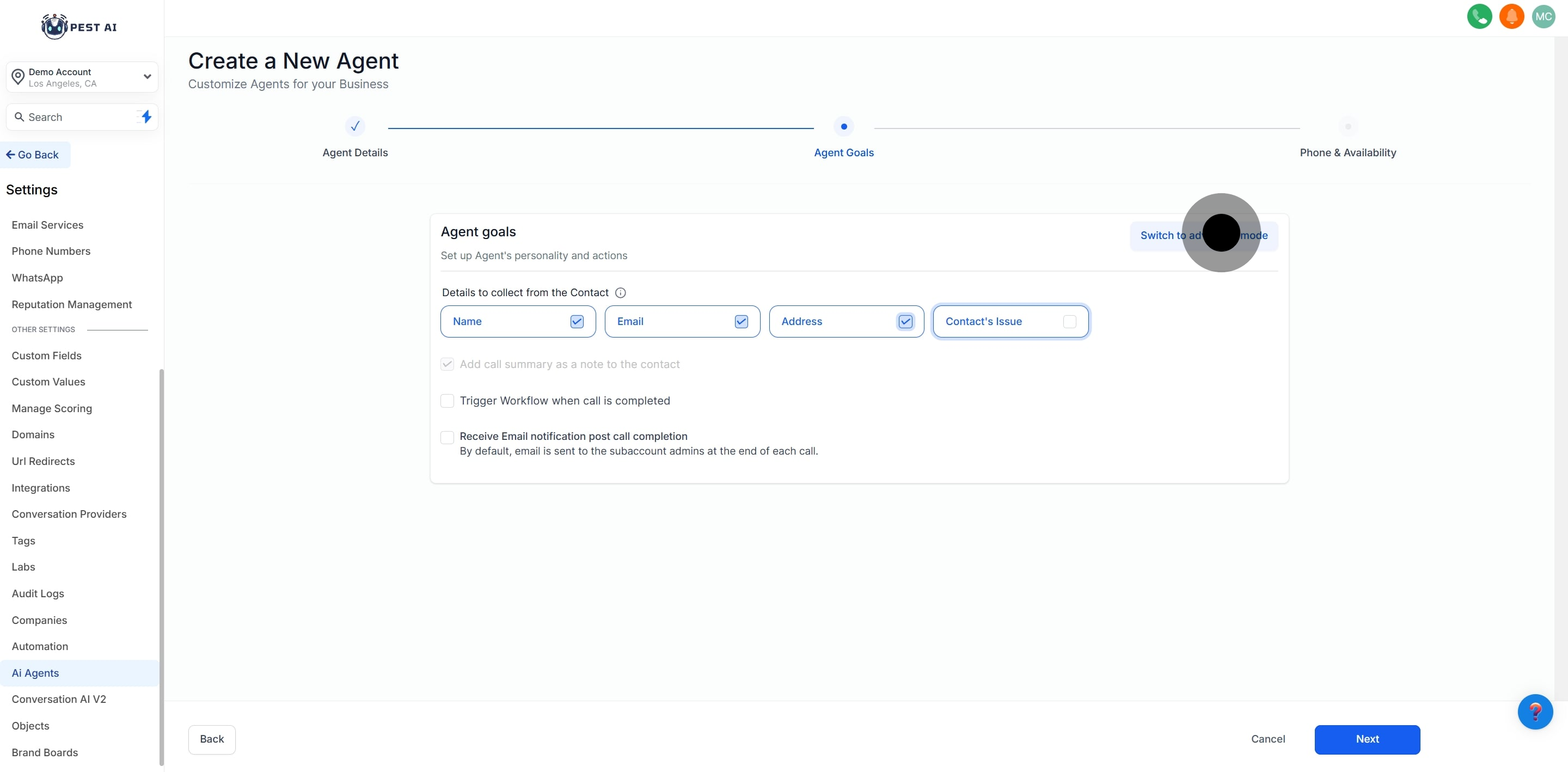
Task: Click the Agent Details checkmark step
Action: tap(355, 127)
